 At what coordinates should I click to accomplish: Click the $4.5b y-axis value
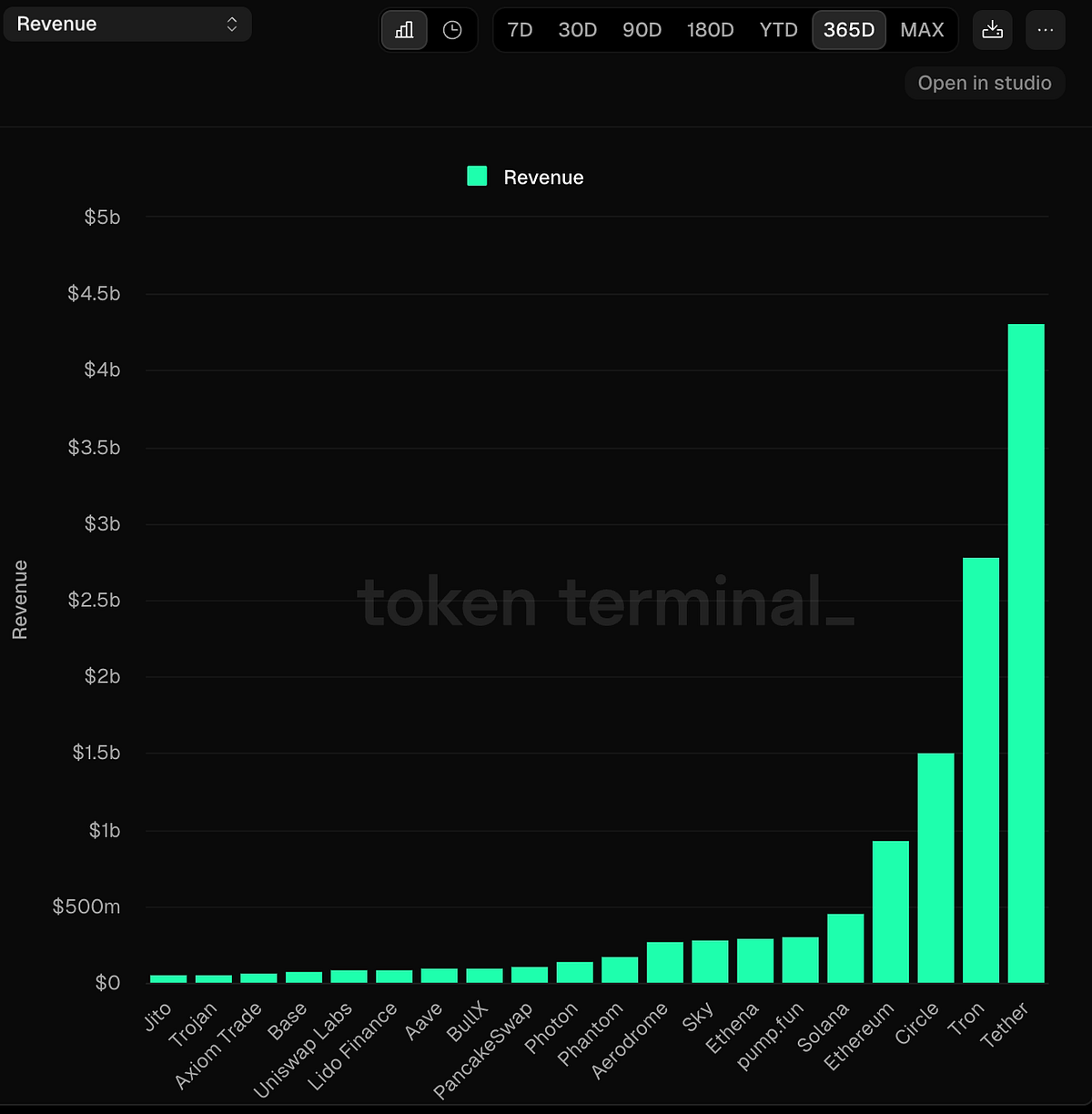coord(94,293)
